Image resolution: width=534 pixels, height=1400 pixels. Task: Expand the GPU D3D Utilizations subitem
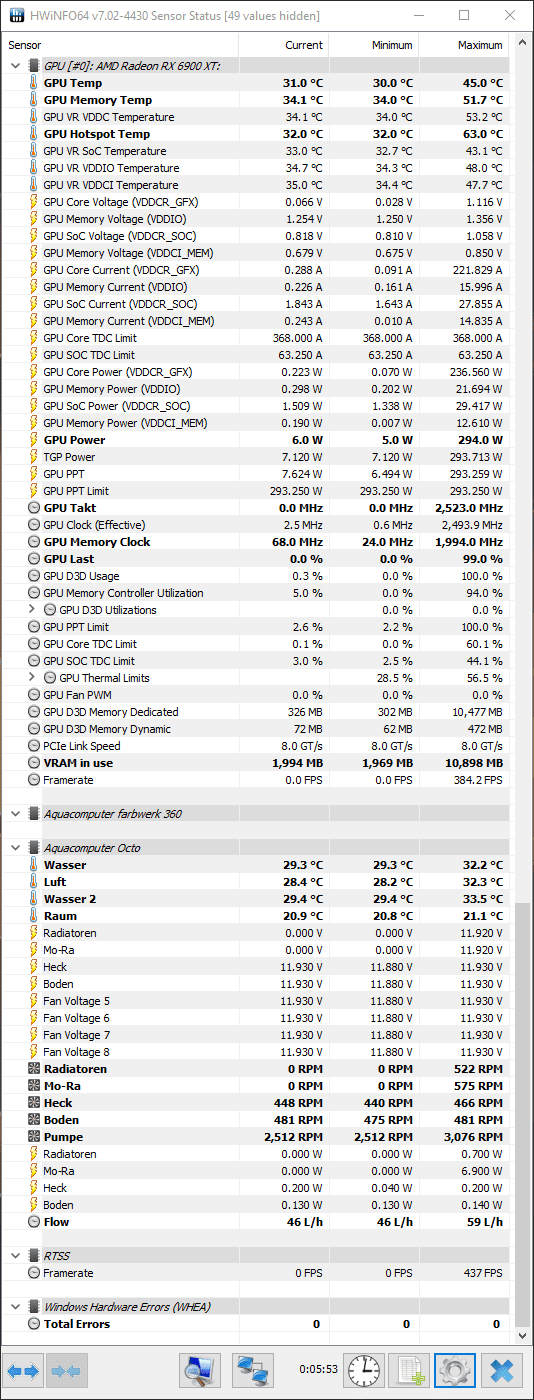[x=31, y=610]
